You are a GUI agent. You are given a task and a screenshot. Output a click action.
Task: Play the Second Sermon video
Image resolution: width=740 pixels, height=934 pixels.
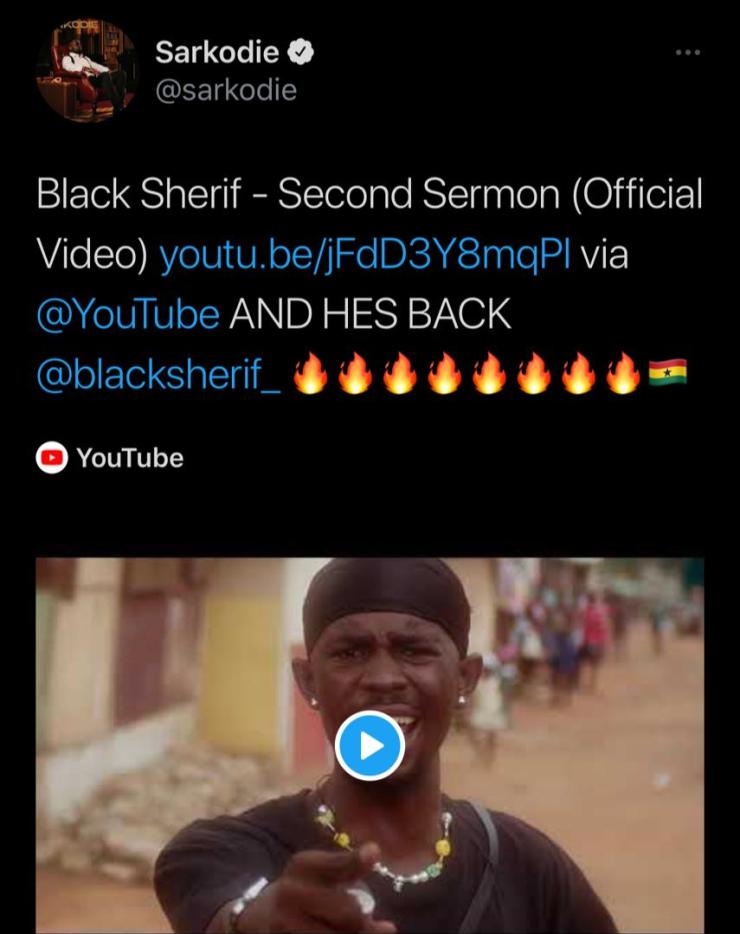click(370, 746)
